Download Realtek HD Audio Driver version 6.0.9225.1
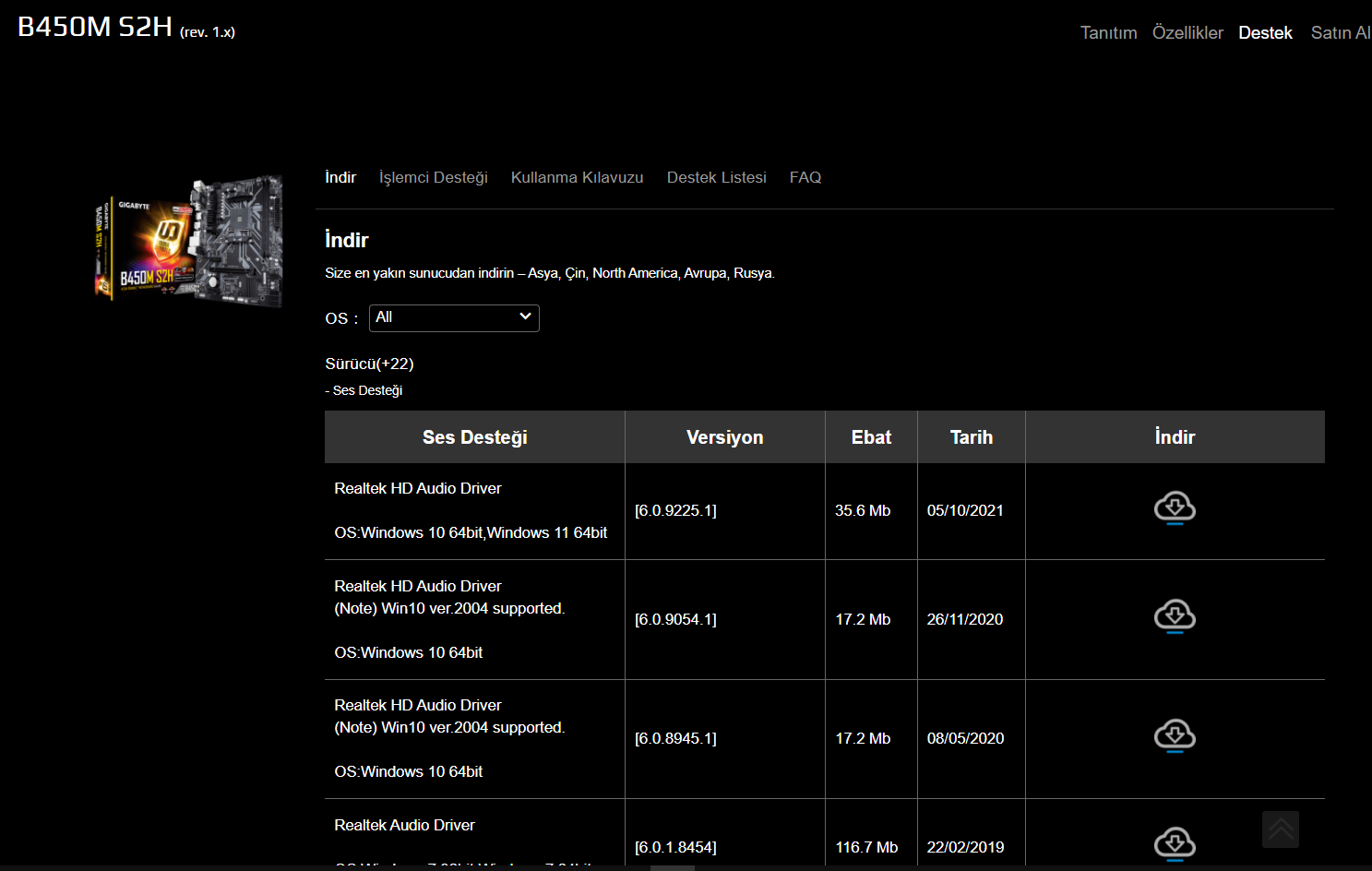This screenshot has width=1372, height=871. 1175,508
